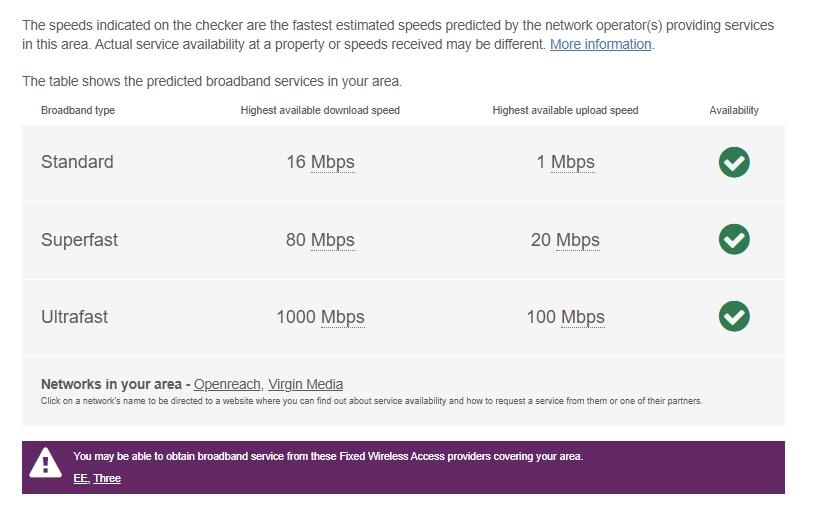Click the green availability checkmark for Superfast

734,239
